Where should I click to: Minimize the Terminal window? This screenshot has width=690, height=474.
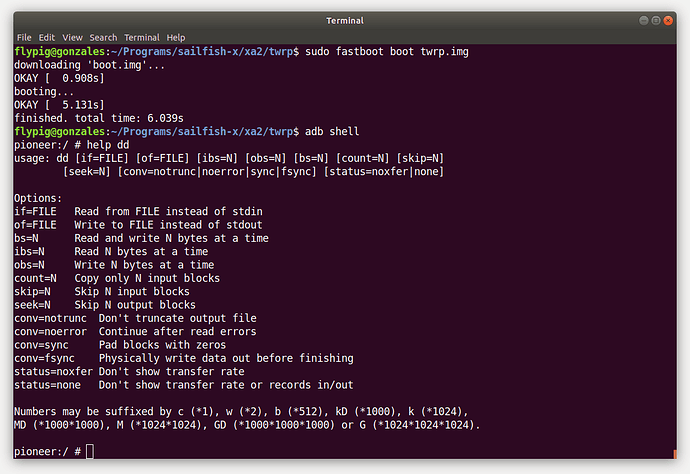pos(643,21)
